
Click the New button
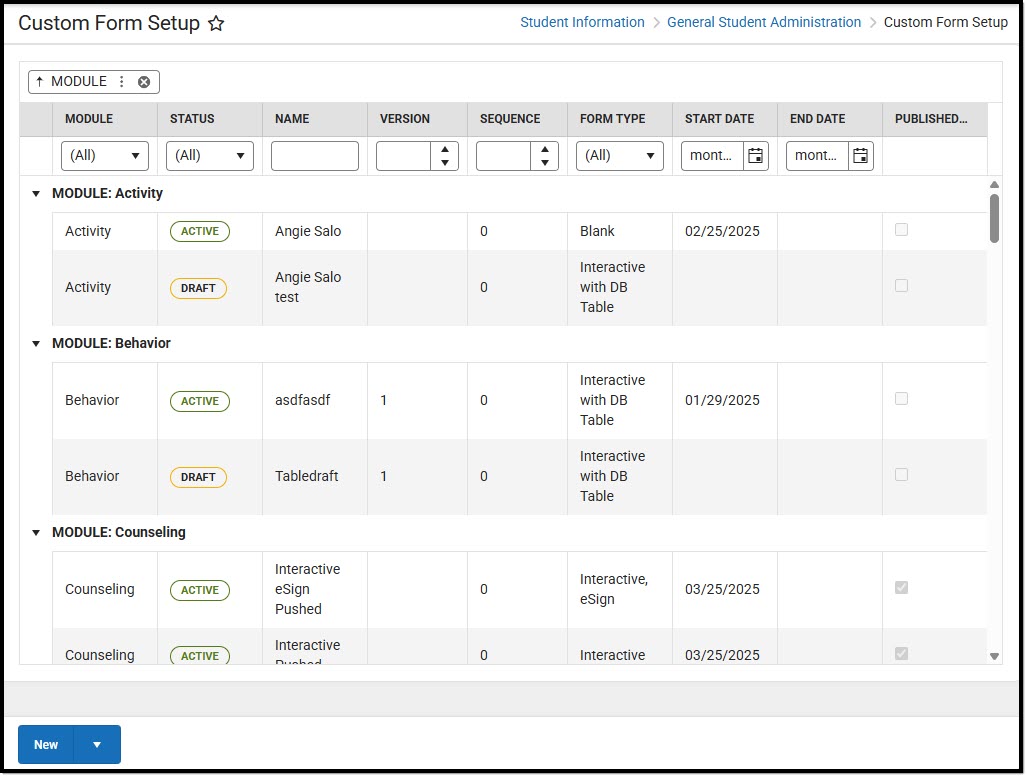pos(46,745)
